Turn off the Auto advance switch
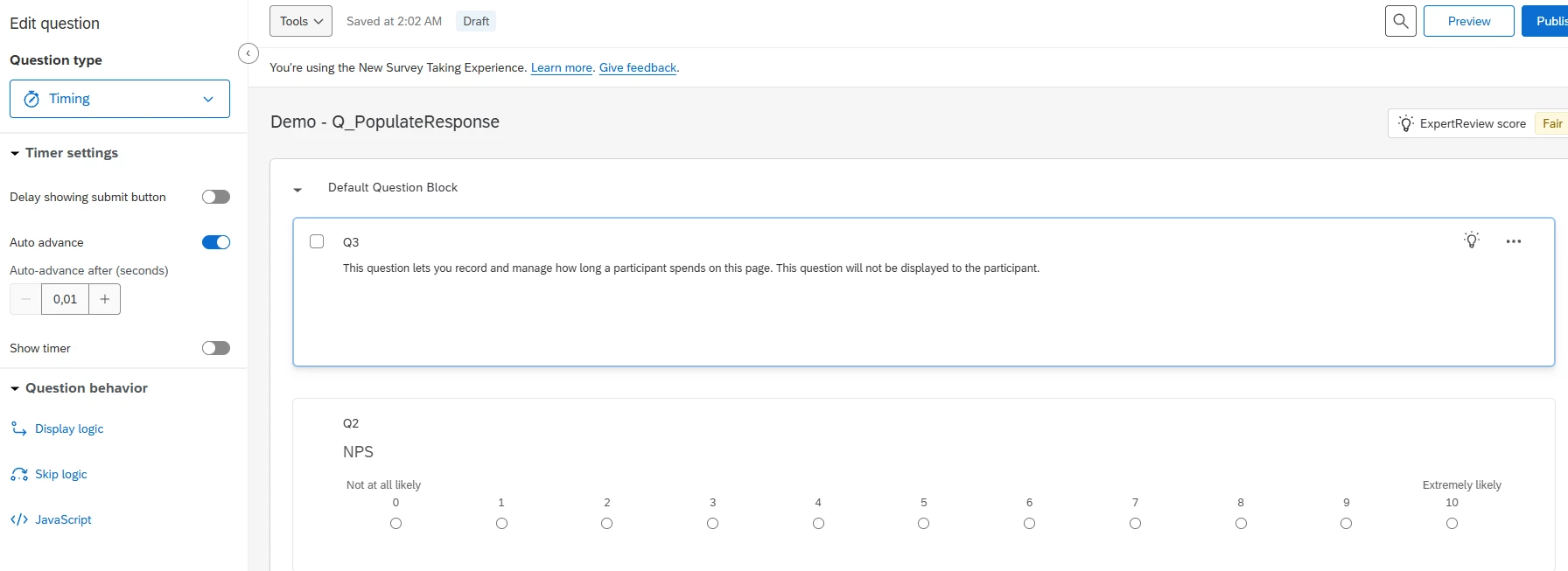This screenshot has width=1568, height=571. 216,242
